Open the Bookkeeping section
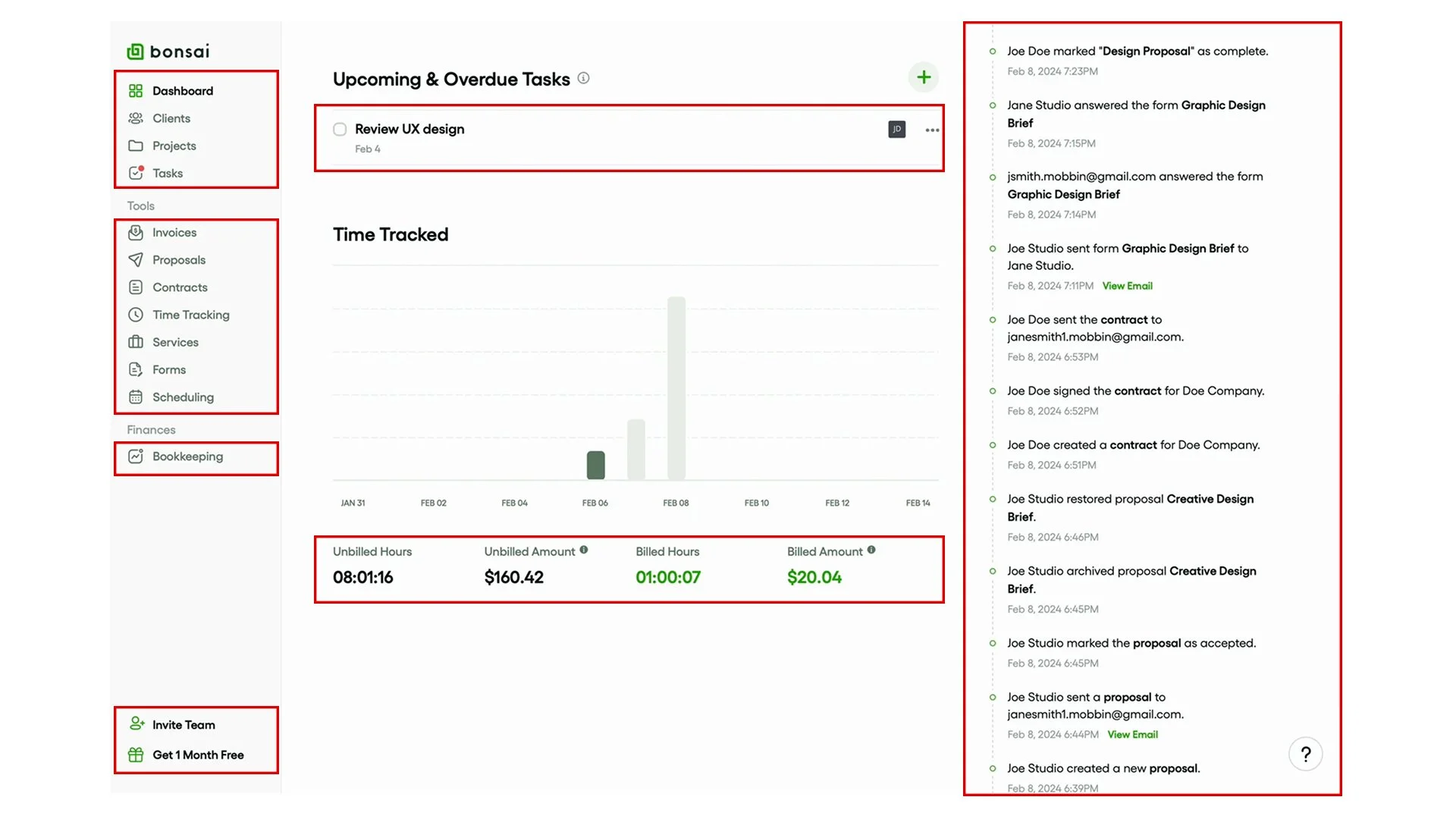 pos(187,457)
